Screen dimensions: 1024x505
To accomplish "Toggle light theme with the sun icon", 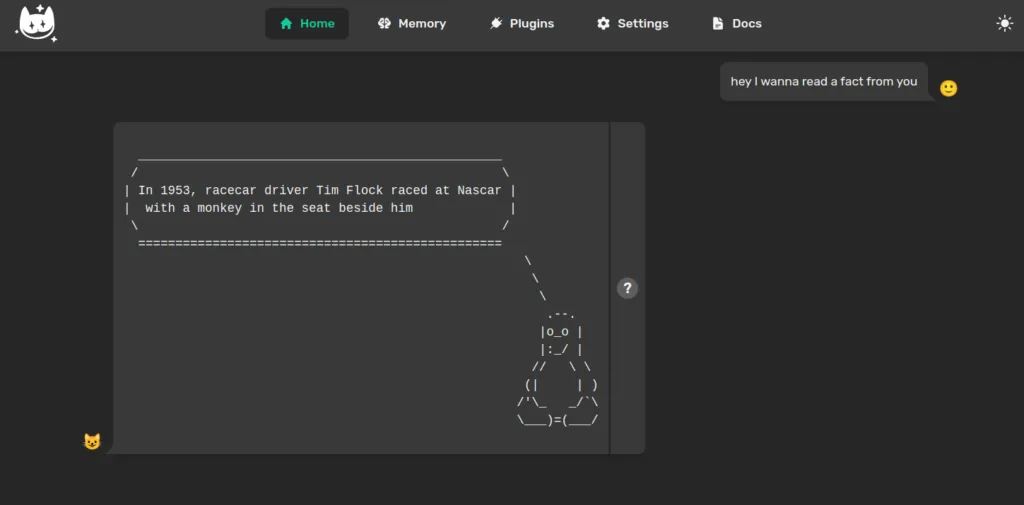I will (x=1004, y=24).
